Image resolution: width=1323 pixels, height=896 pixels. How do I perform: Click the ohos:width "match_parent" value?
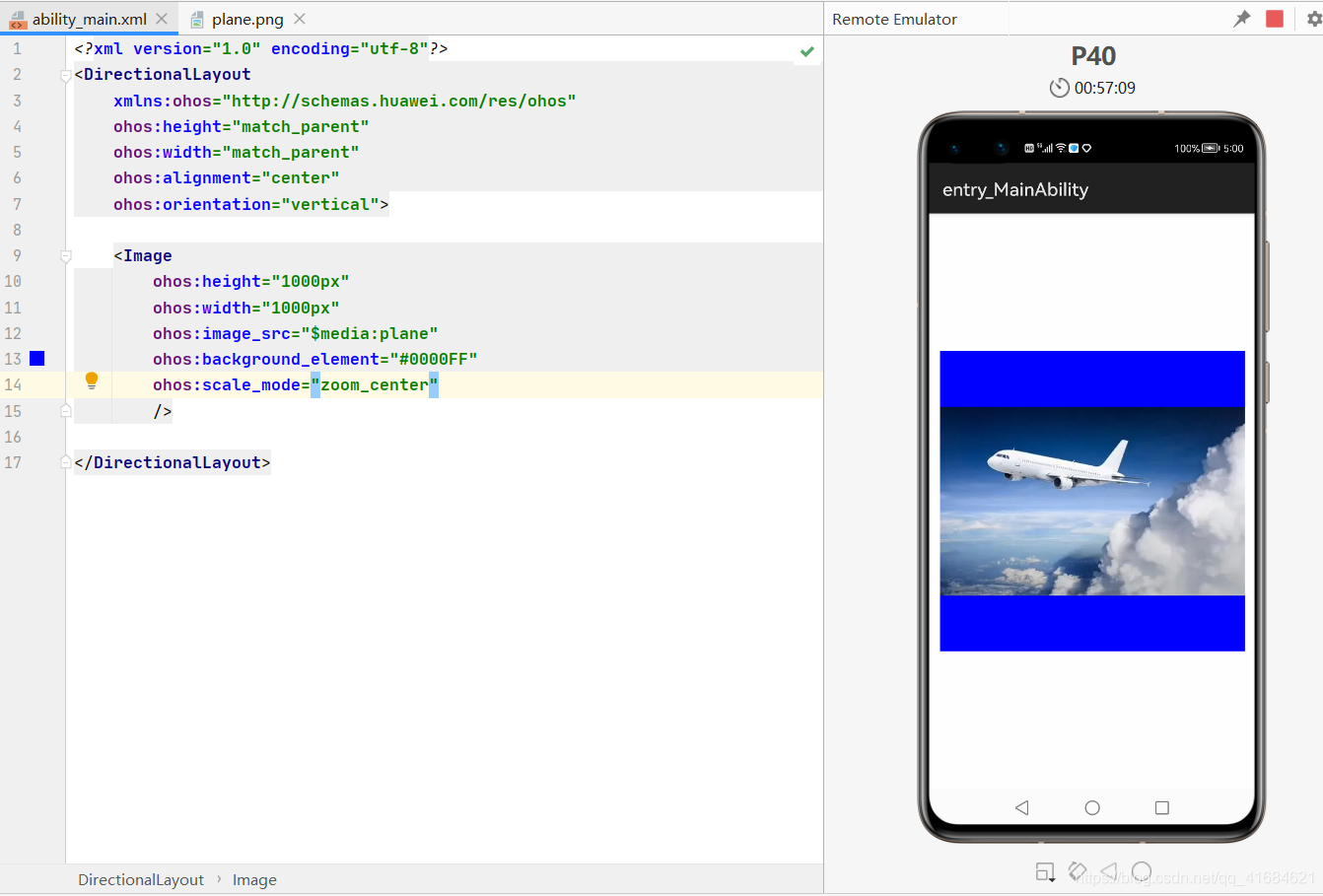click(291, 153)
